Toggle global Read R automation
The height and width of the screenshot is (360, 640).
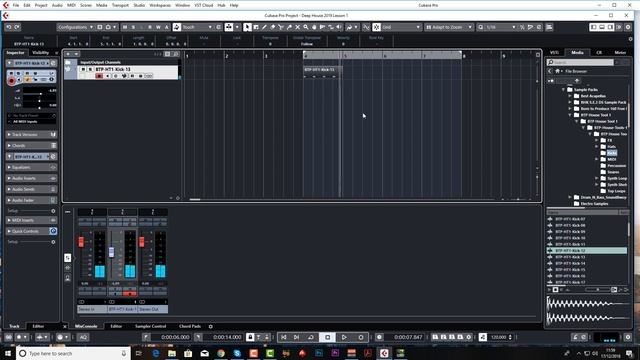coord(150,27)
